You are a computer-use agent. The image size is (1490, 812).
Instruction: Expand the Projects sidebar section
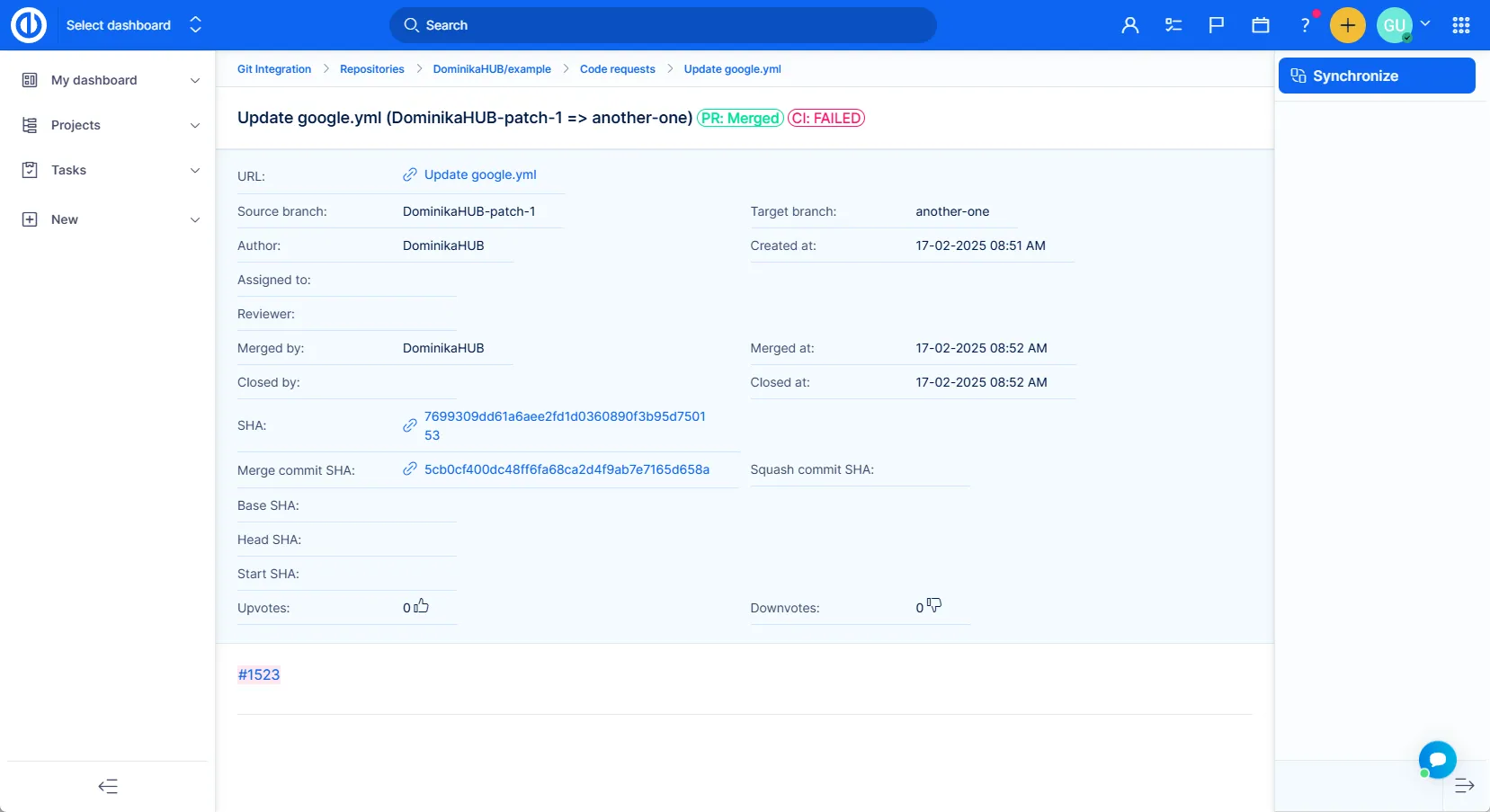pos(108,125)
